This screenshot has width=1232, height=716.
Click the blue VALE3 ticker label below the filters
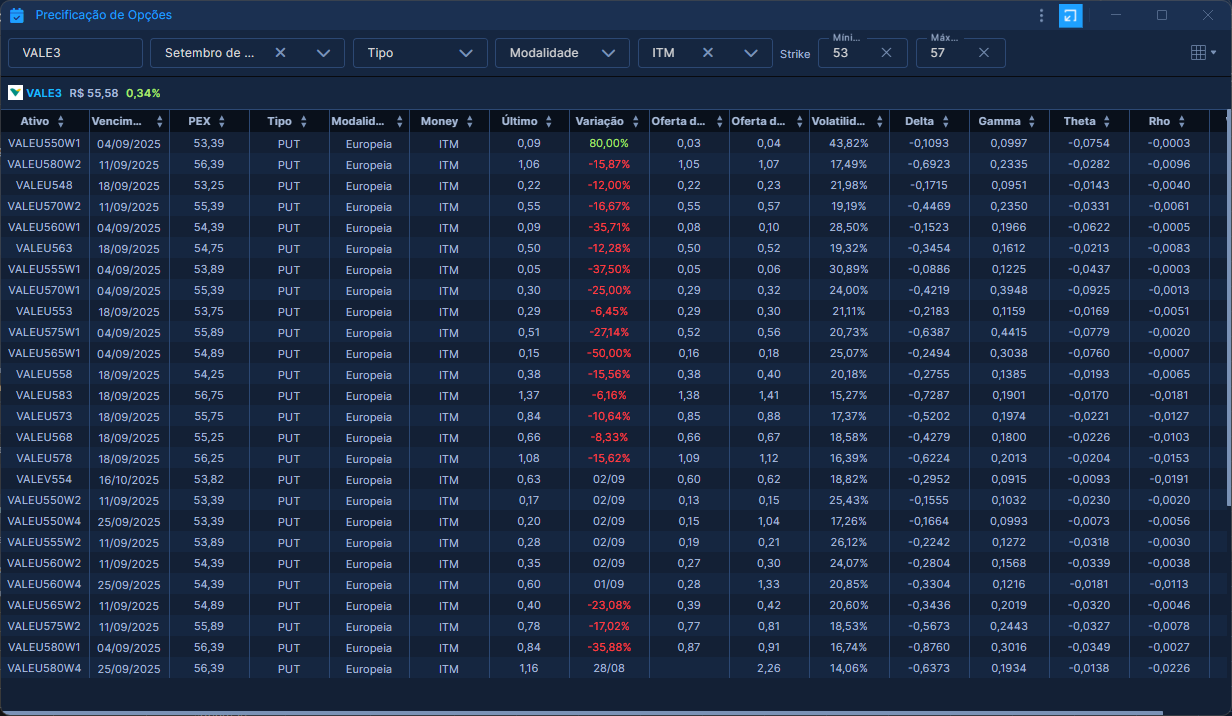click(x=44, y=93)
